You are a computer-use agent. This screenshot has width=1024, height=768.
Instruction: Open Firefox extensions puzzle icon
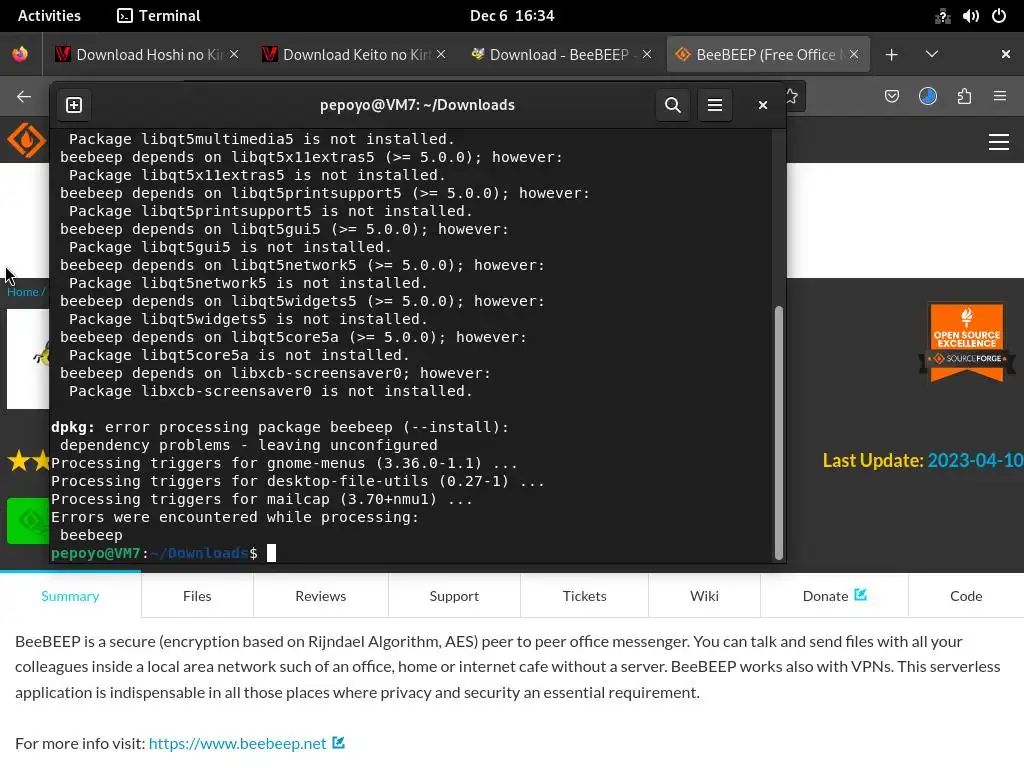[x=964, y=97]
